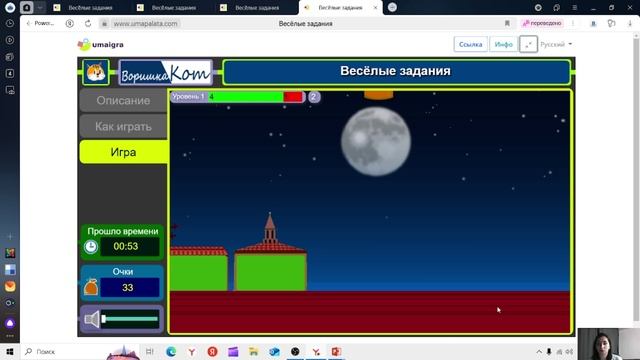The width and height of the screenshot is (640, 360).
Task: Click the Инфо button
Action: (x=503, y=44)
